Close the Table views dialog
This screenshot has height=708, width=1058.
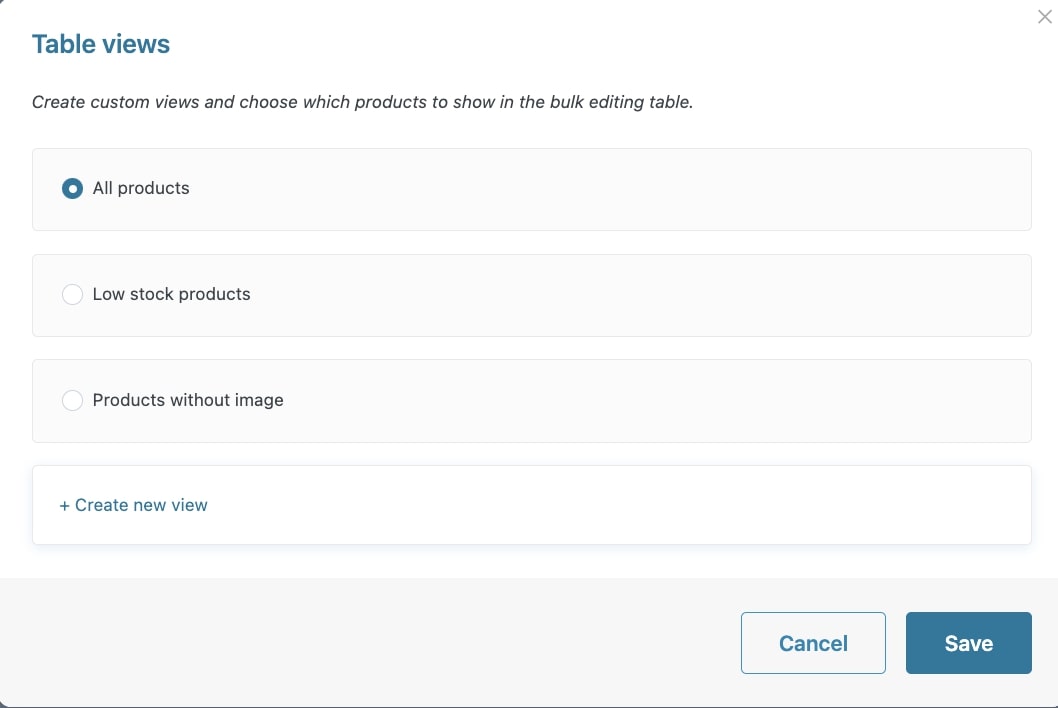(x=1044, y=17)
